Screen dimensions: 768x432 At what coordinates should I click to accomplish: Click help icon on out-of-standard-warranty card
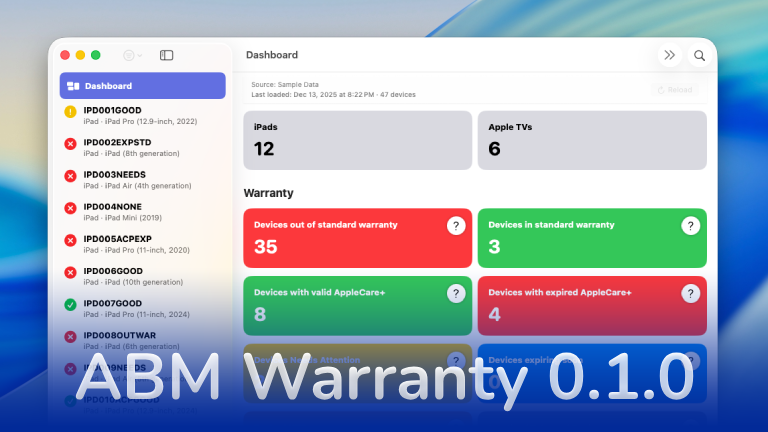(456, 226)
